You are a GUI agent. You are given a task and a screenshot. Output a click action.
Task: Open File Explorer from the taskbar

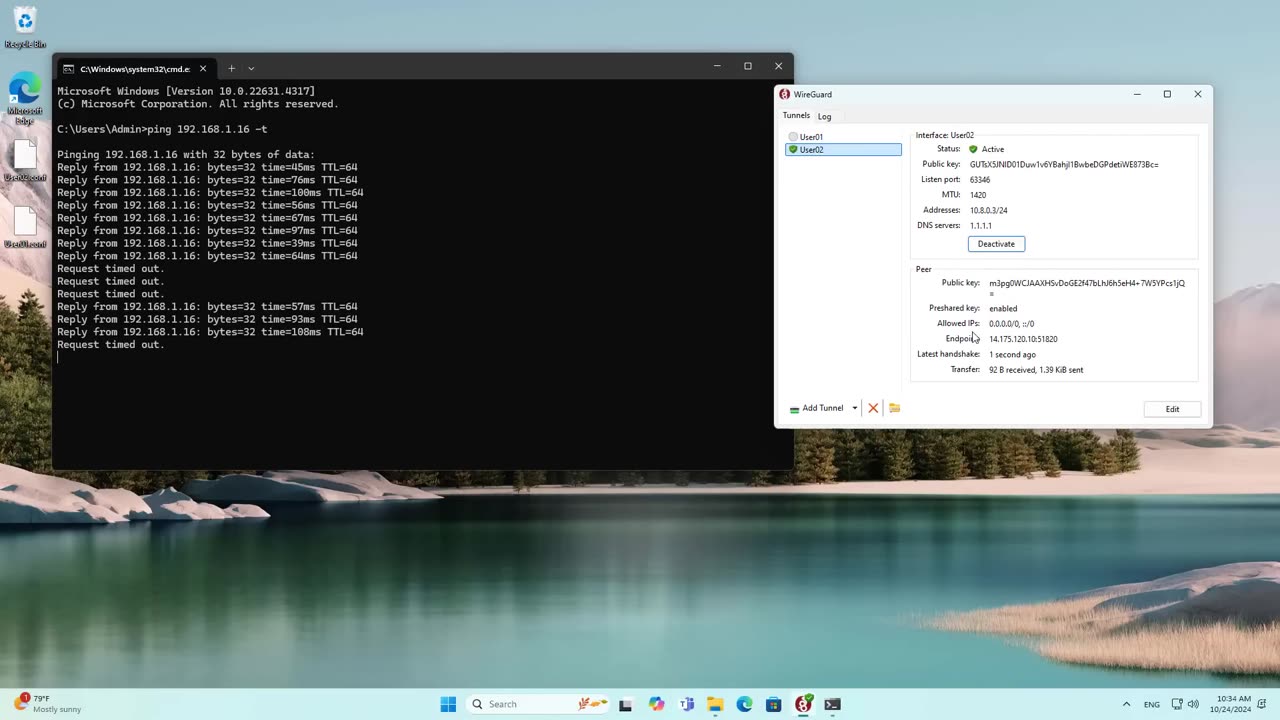(715, 704)
